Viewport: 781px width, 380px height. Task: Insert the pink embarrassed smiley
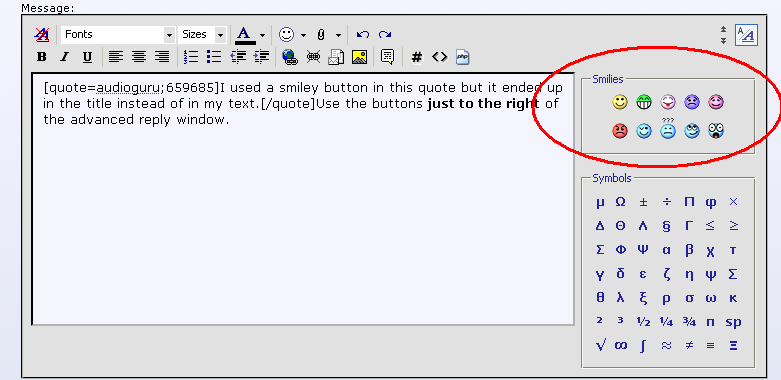(716, 102)
